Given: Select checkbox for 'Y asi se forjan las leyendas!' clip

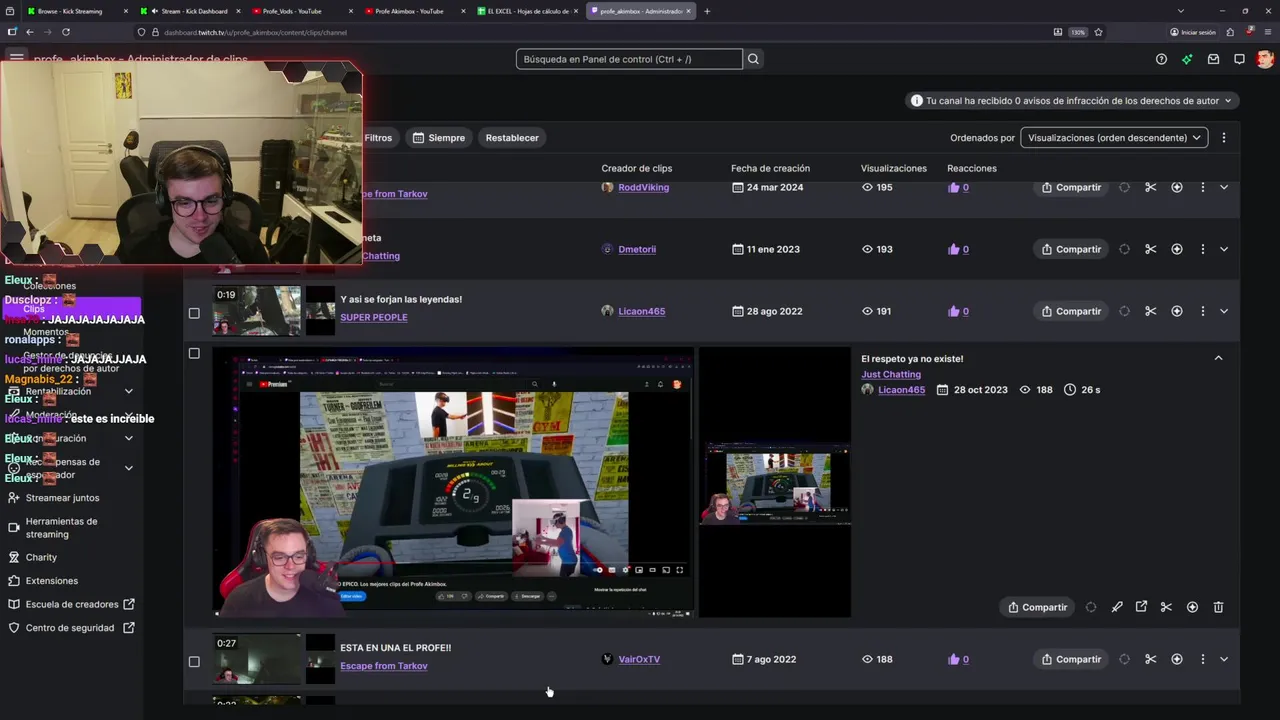Looking at the screenshot, I should (194, 313).
